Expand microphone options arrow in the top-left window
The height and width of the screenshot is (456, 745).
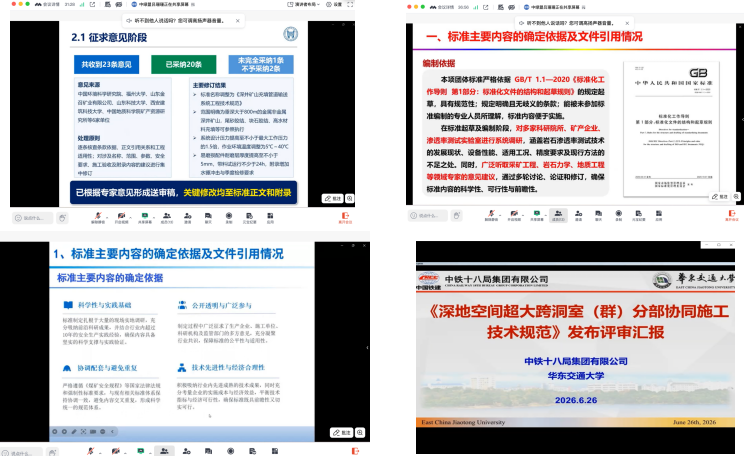(106, 216)
